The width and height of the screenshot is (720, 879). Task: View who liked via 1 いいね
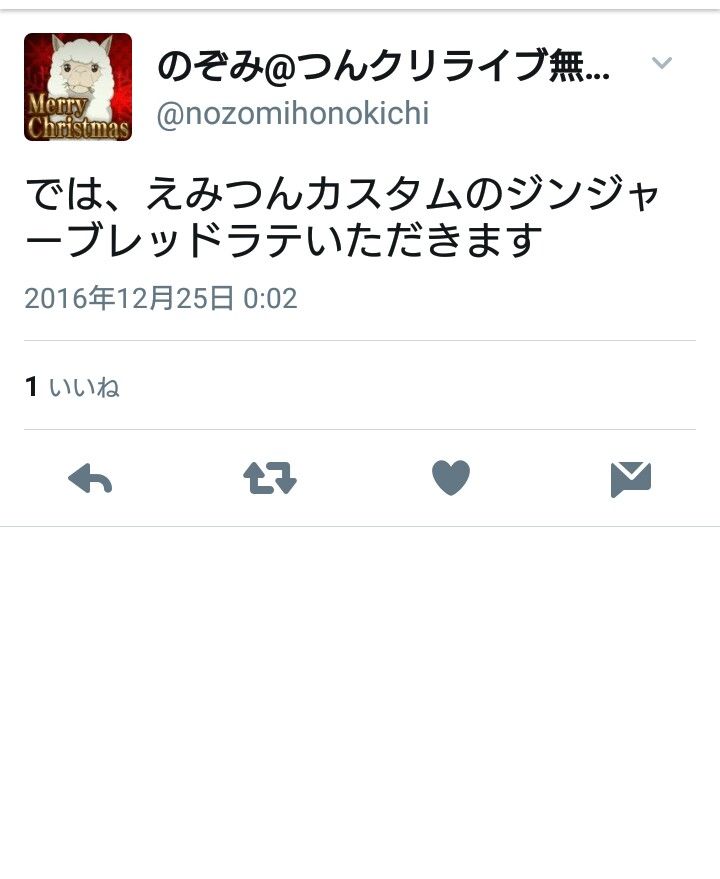coord(72,387)
